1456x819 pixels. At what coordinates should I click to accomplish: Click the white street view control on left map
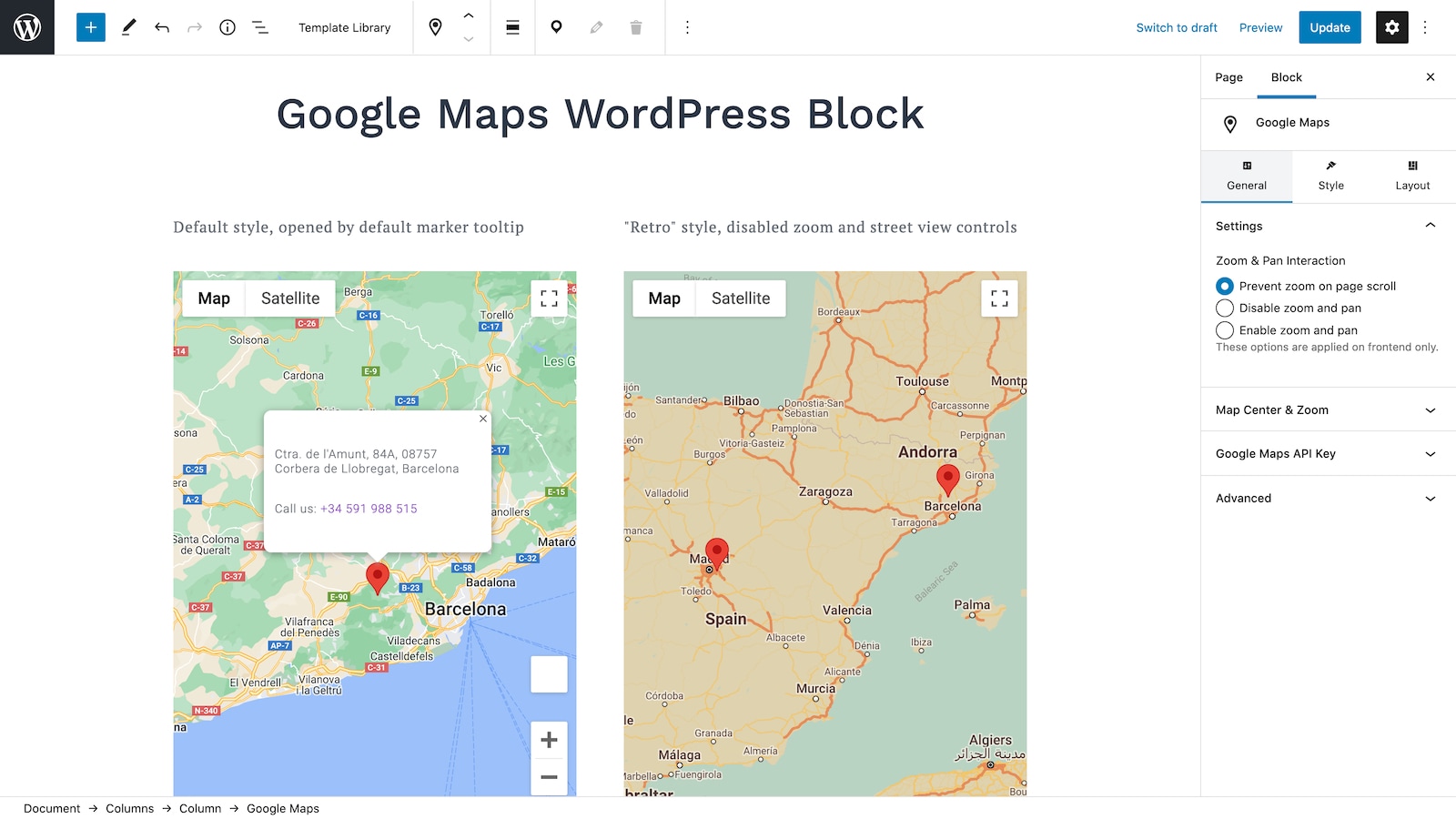(x=549, y=674)
